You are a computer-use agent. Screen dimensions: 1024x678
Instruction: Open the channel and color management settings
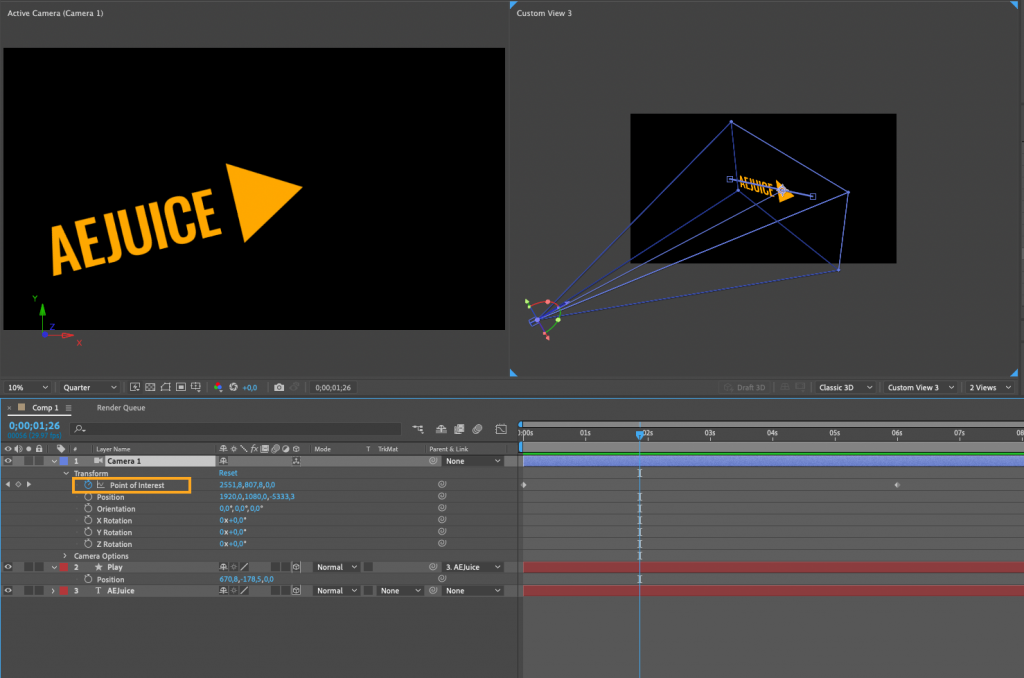[217, 387]
